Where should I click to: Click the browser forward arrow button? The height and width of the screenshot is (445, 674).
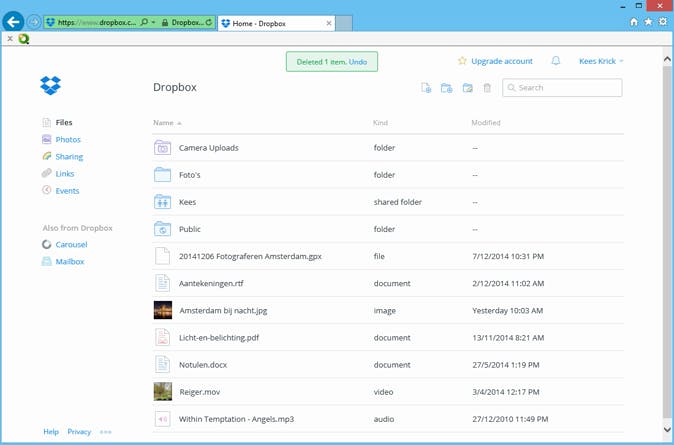point(34,22)
